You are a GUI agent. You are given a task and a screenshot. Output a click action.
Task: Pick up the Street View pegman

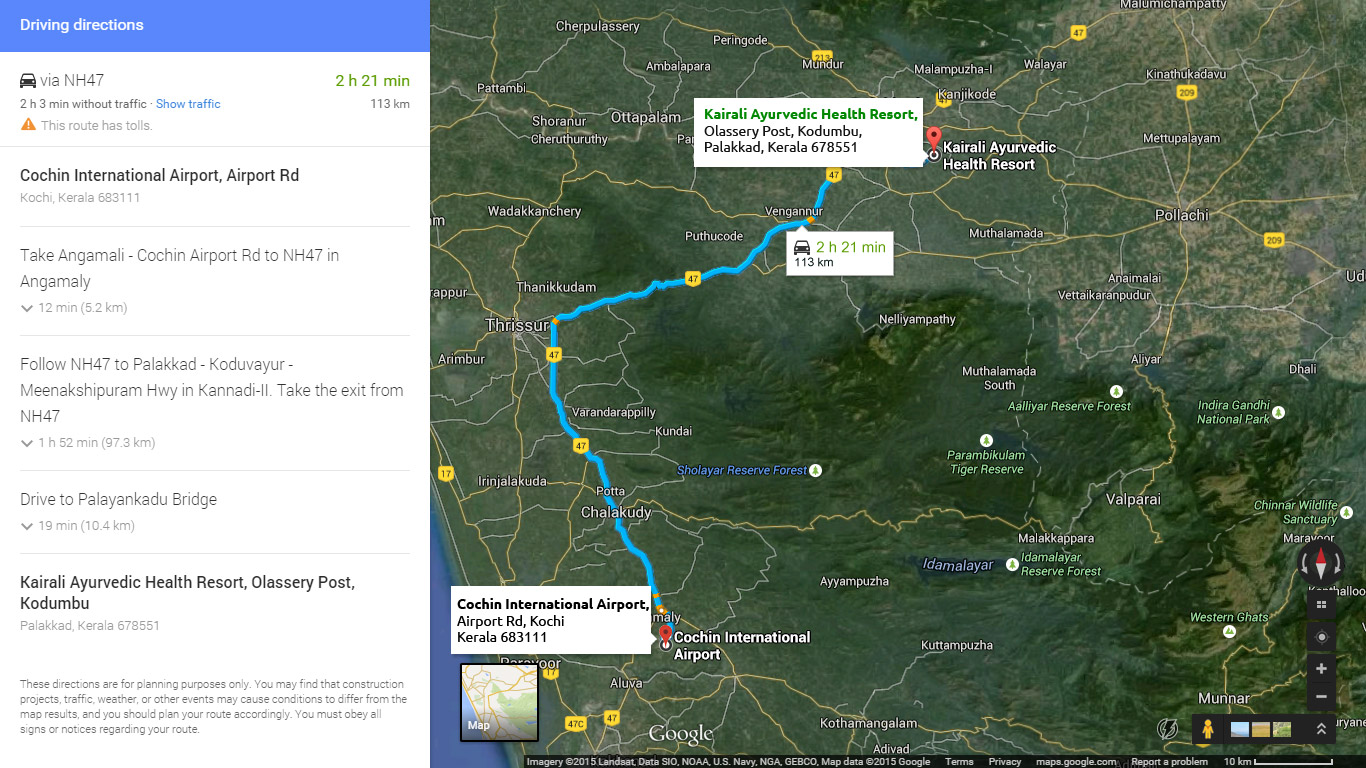[x=1207, y=729]
